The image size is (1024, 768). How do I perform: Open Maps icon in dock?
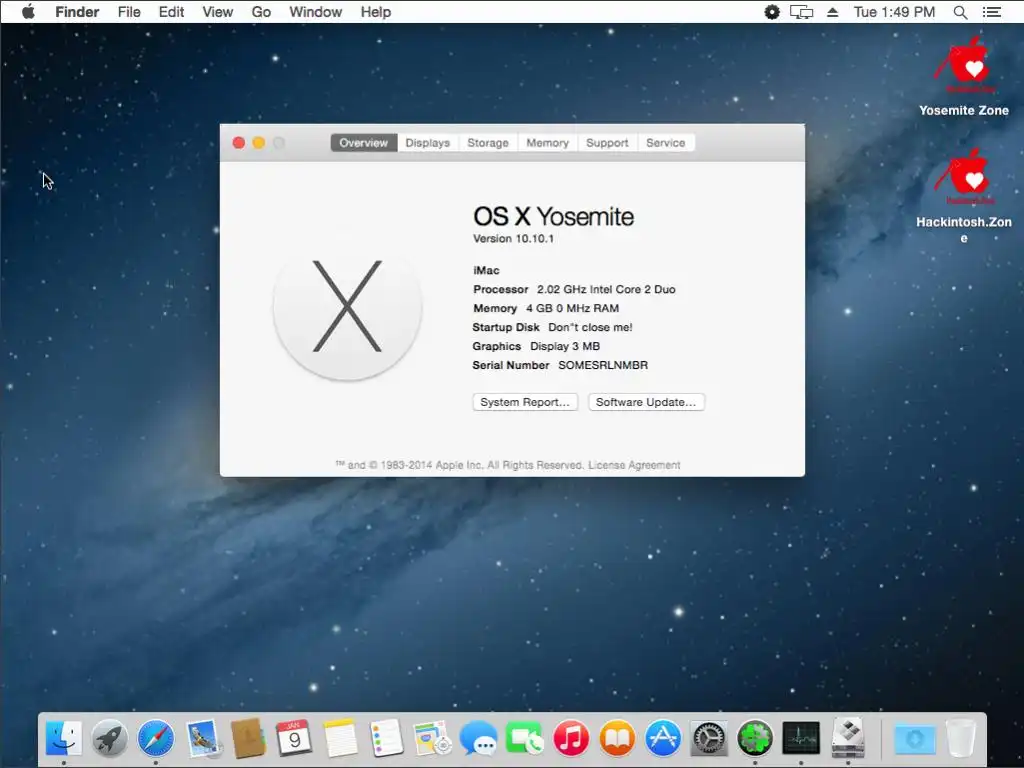coord(432,738)
